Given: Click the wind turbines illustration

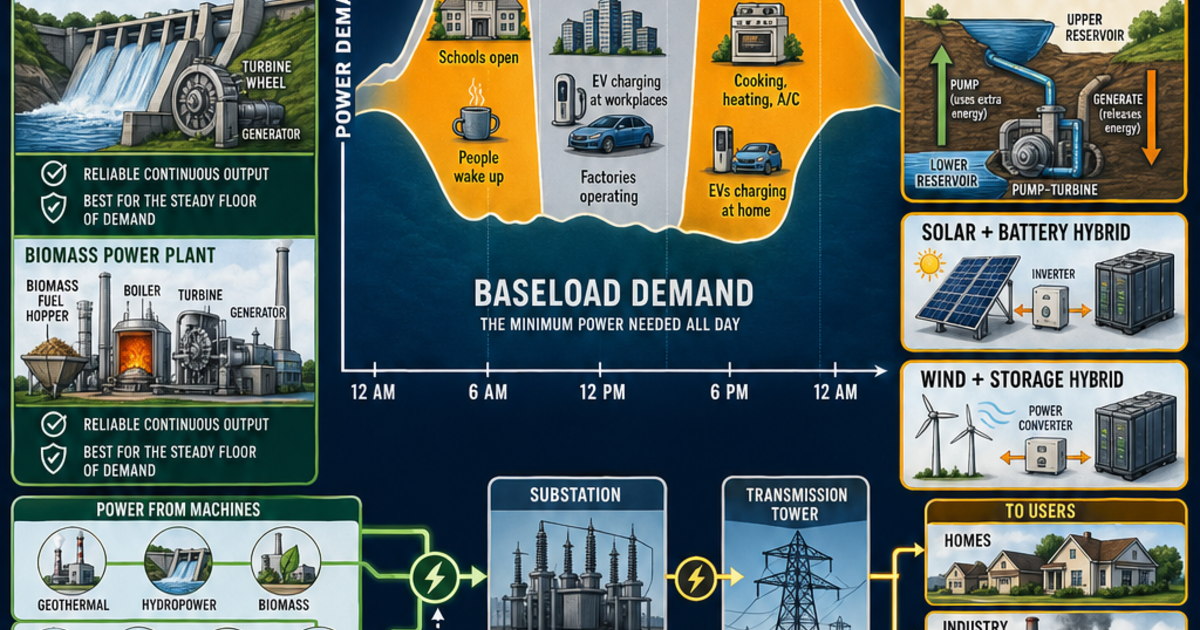Looking at the screenshot, I should [x=952, y=434].
